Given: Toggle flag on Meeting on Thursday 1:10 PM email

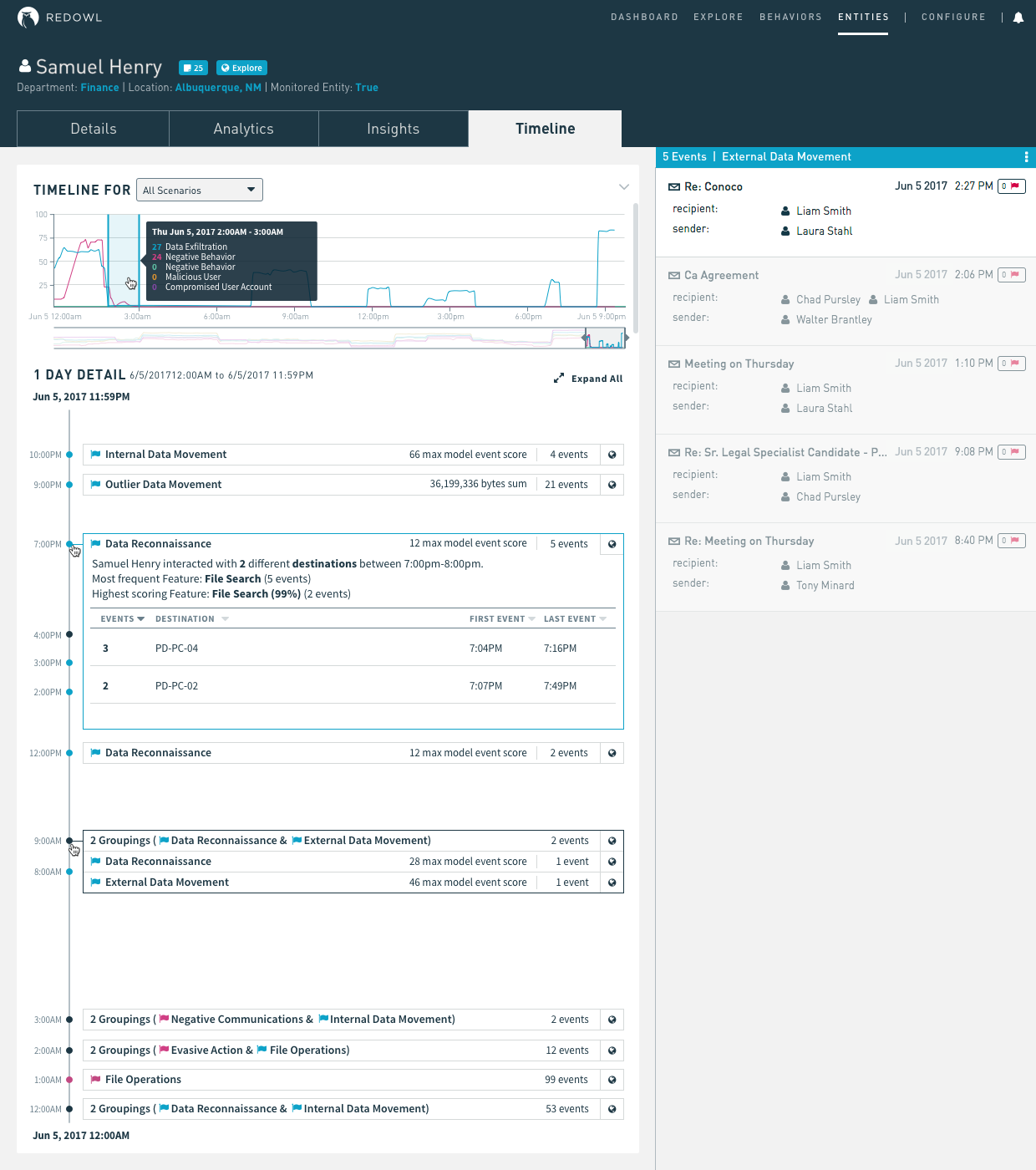Looking at the screenshot, I should (1012, 364).
